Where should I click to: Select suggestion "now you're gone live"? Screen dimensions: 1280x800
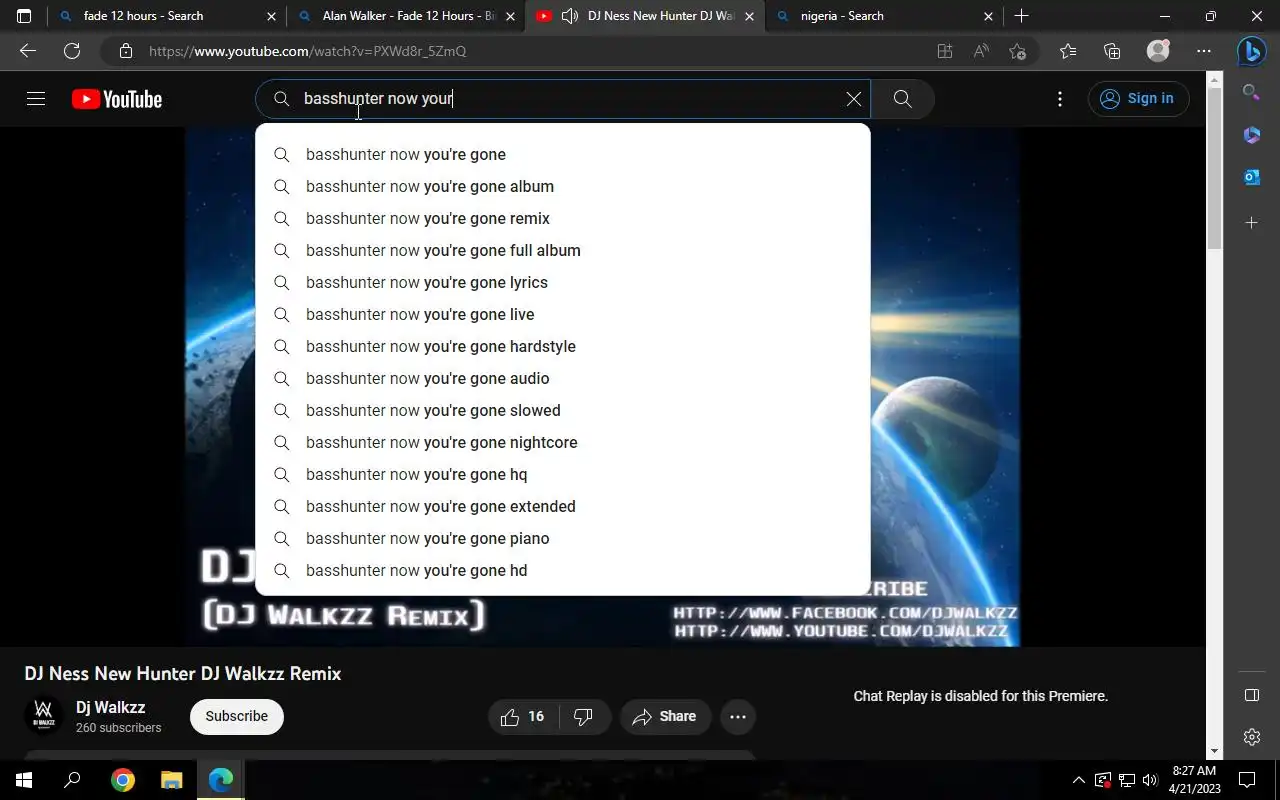(x=563, y=314)
